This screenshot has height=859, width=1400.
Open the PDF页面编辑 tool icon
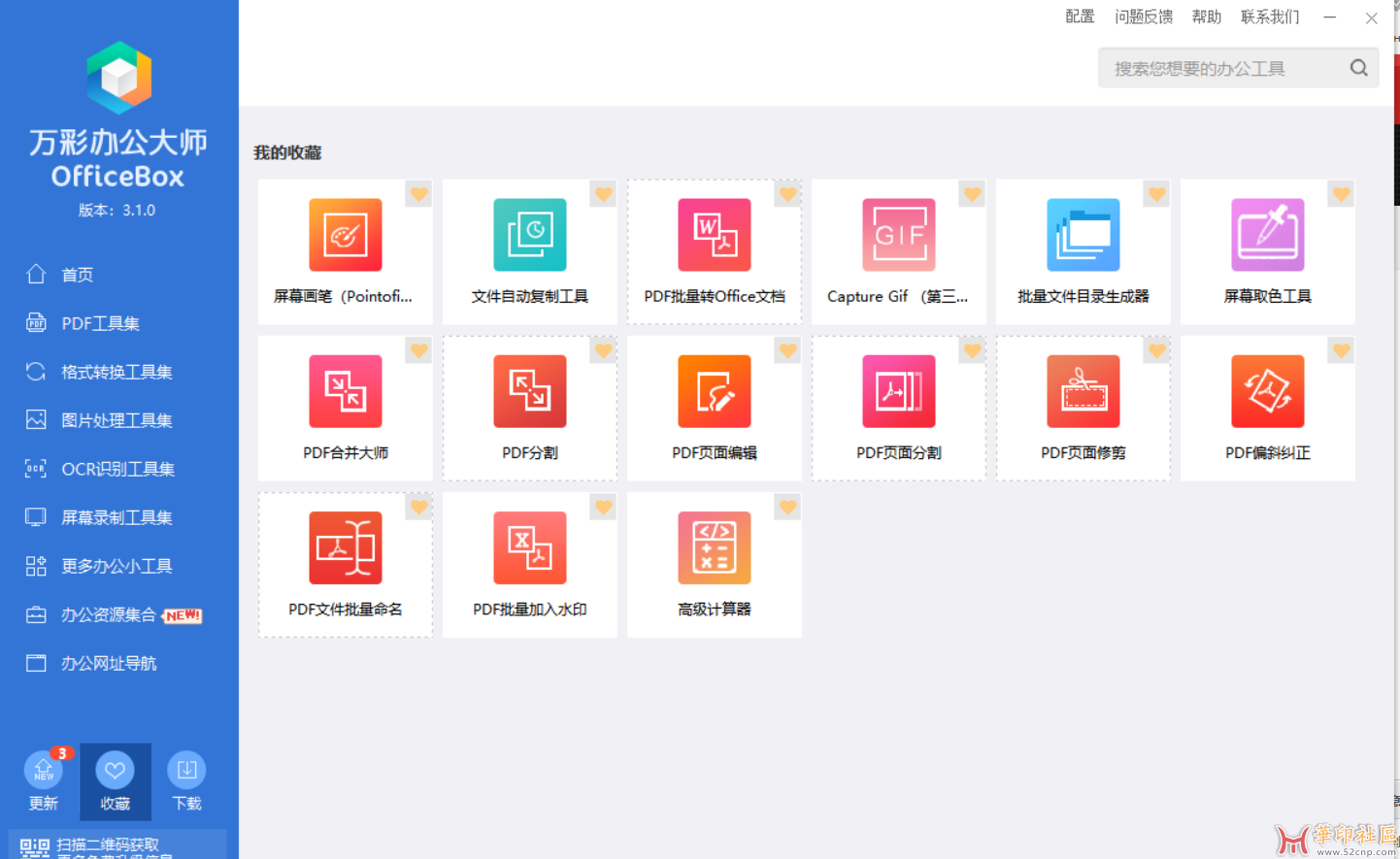(x=715, y=391)
